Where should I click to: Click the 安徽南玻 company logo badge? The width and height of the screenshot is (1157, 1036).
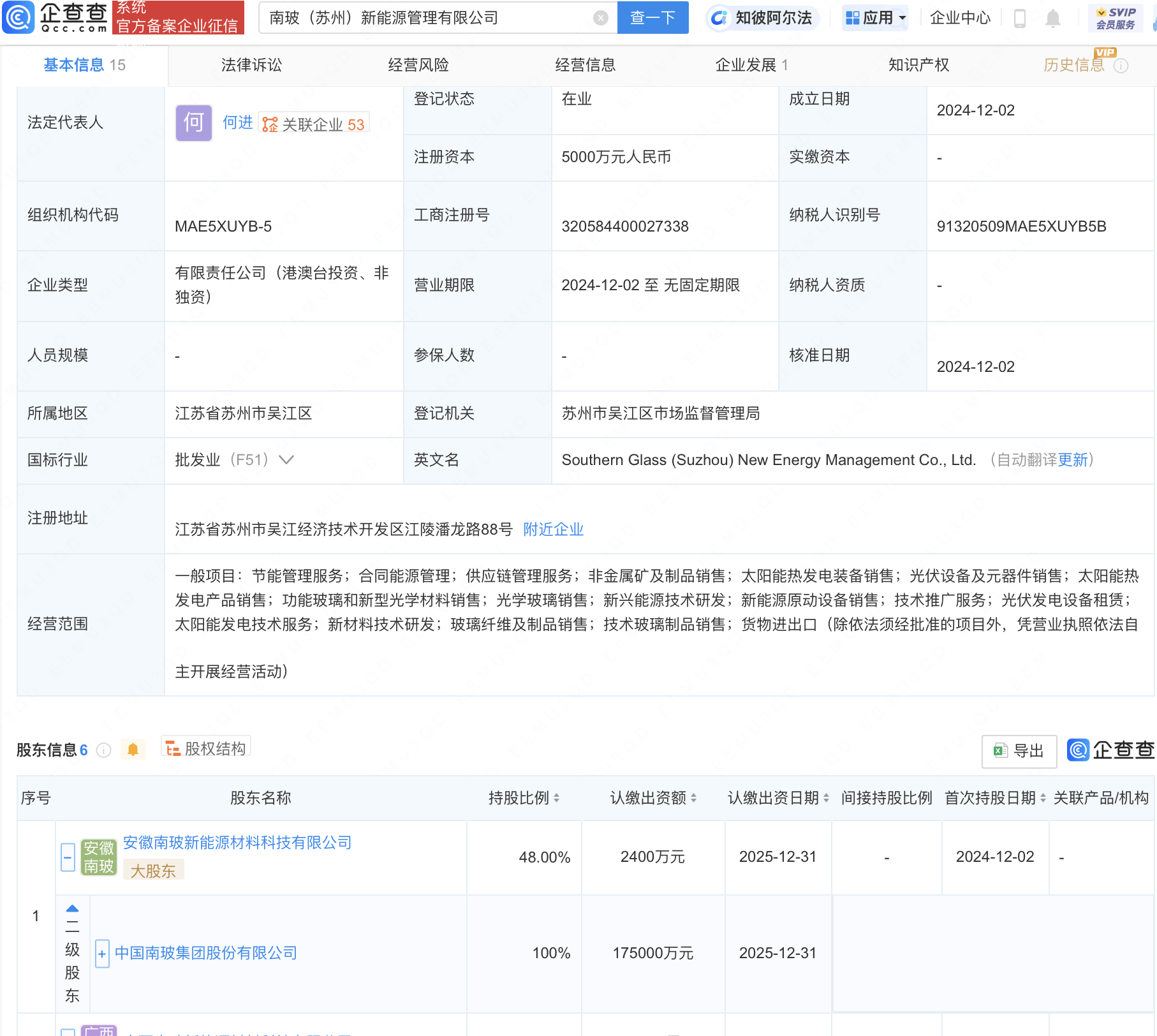(99, 857)
